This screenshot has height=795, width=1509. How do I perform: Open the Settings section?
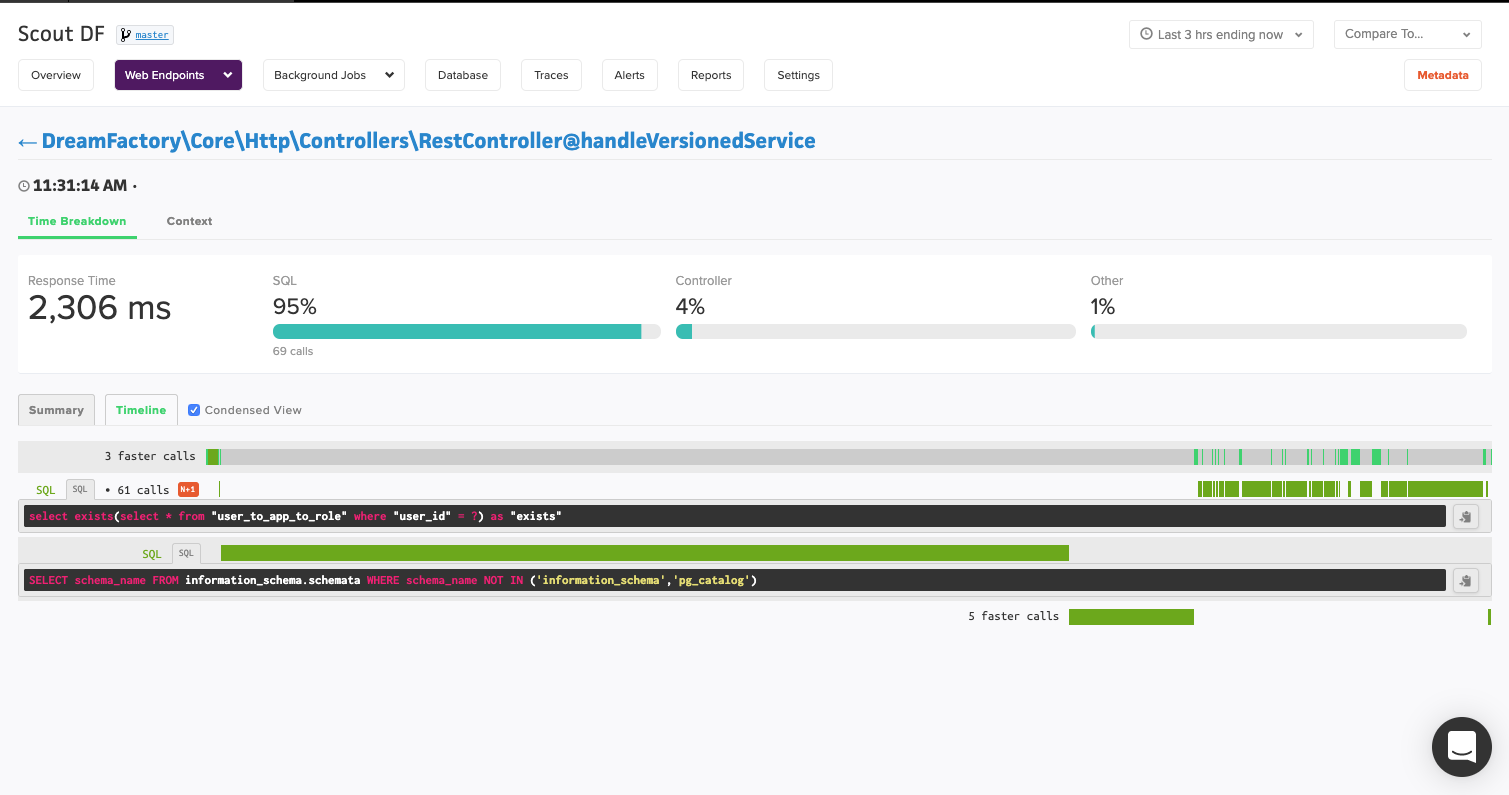798,75
